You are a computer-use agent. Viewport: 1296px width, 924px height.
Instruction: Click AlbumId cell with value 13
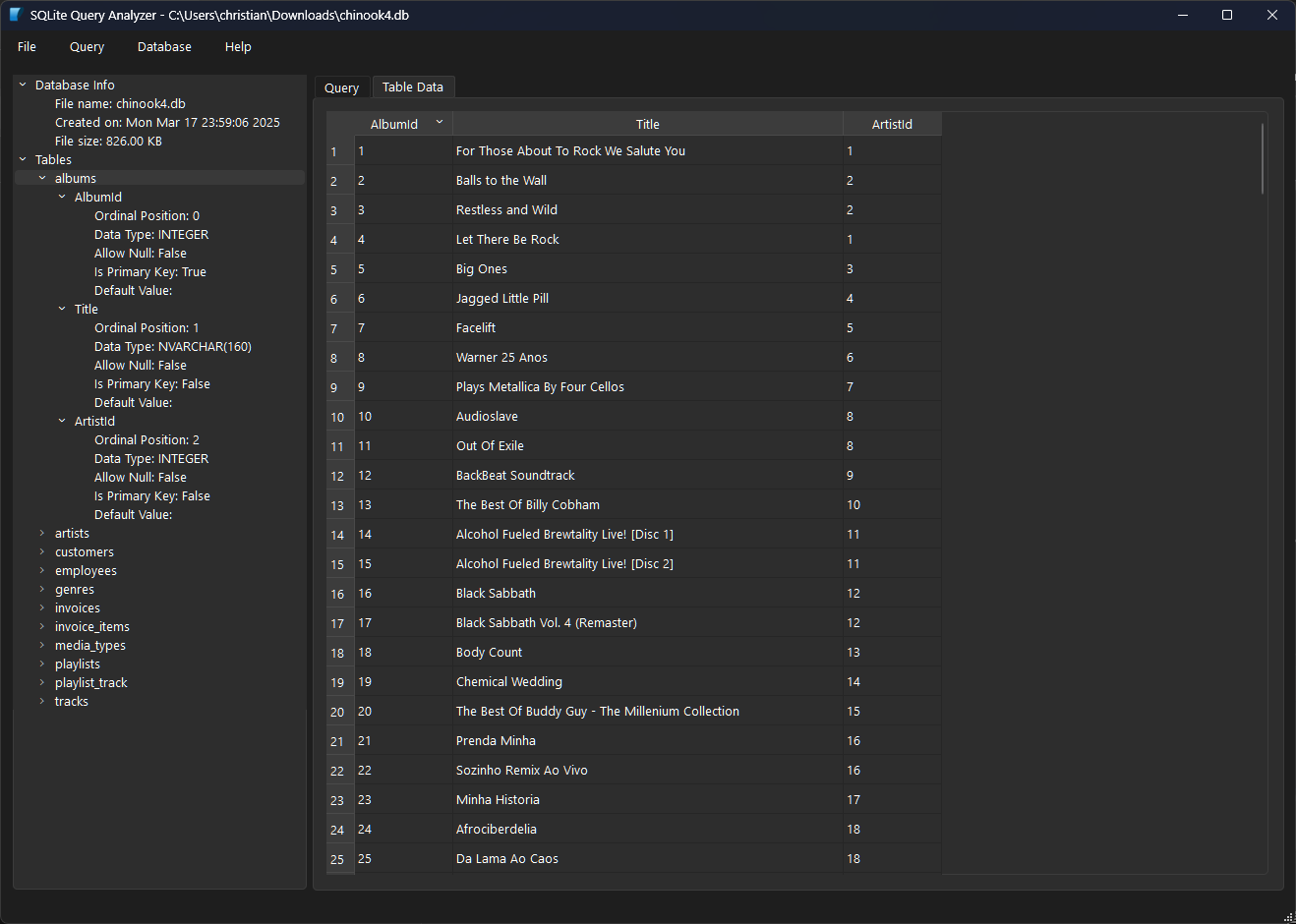coord(403,504)
